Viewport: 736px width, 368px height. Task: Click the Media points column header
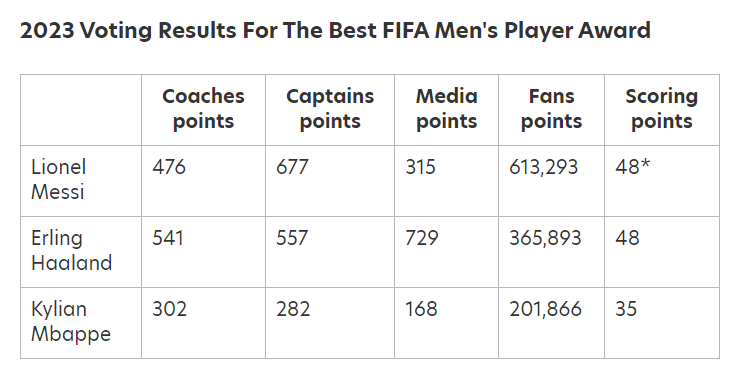[446, 109]
